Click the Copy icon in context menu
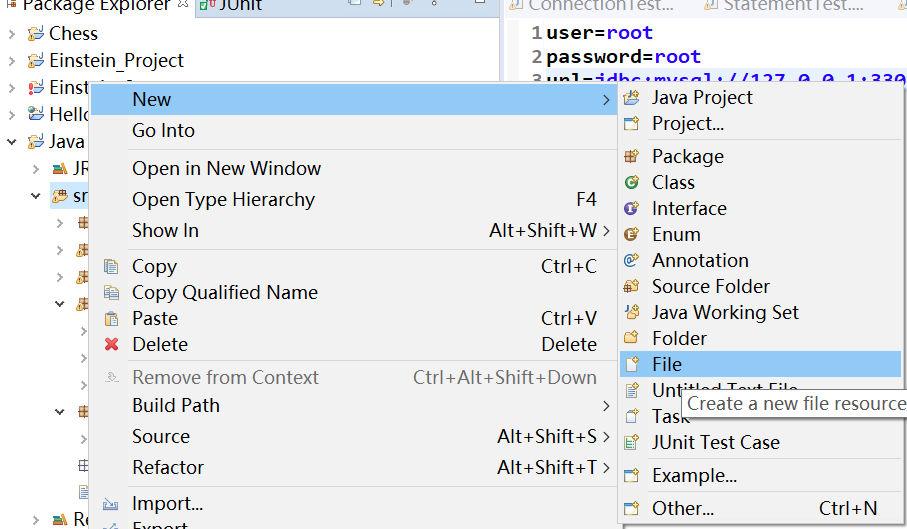907x529 pixels. [111, 267]
